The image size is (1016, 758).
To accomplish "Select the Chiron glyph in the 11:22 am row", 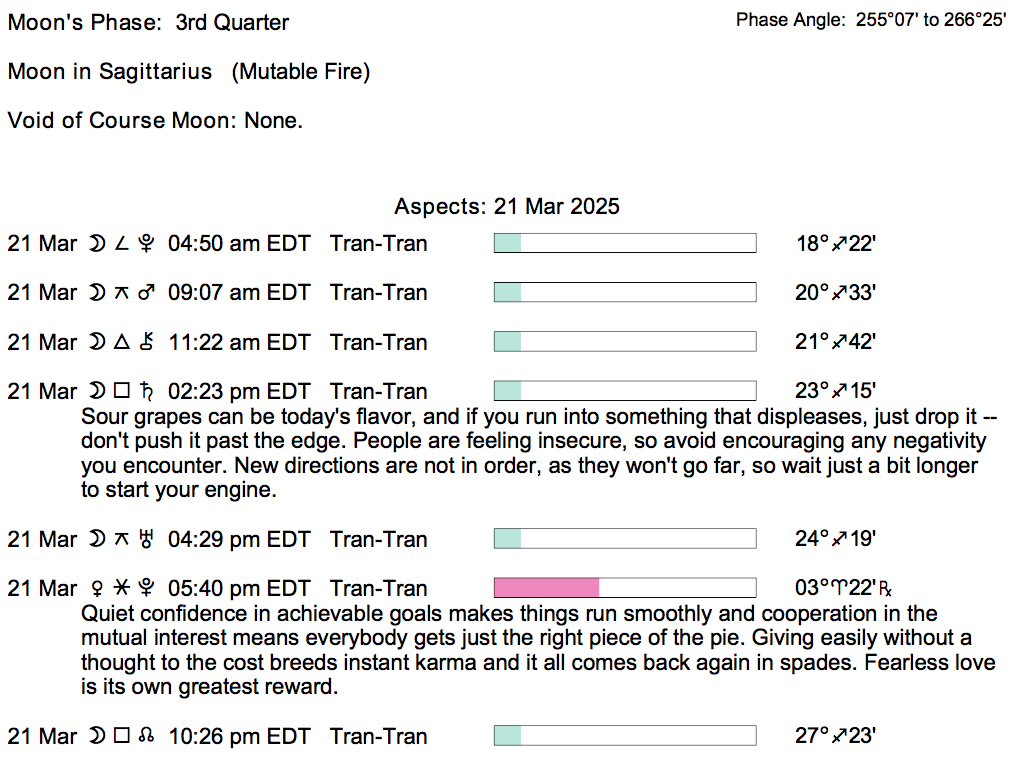I will click(149, 343).
